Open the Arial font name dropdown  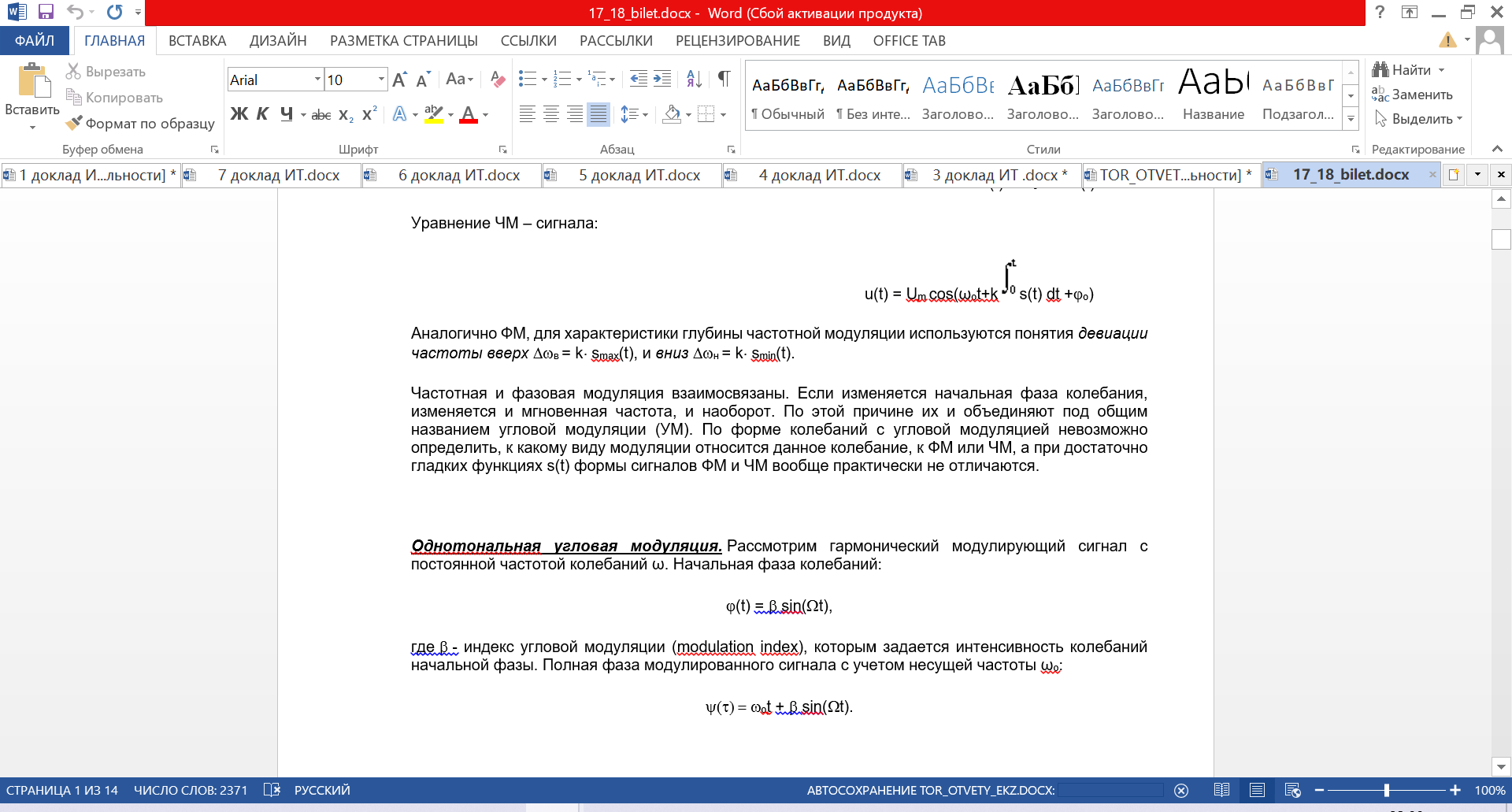click(317, 80)
